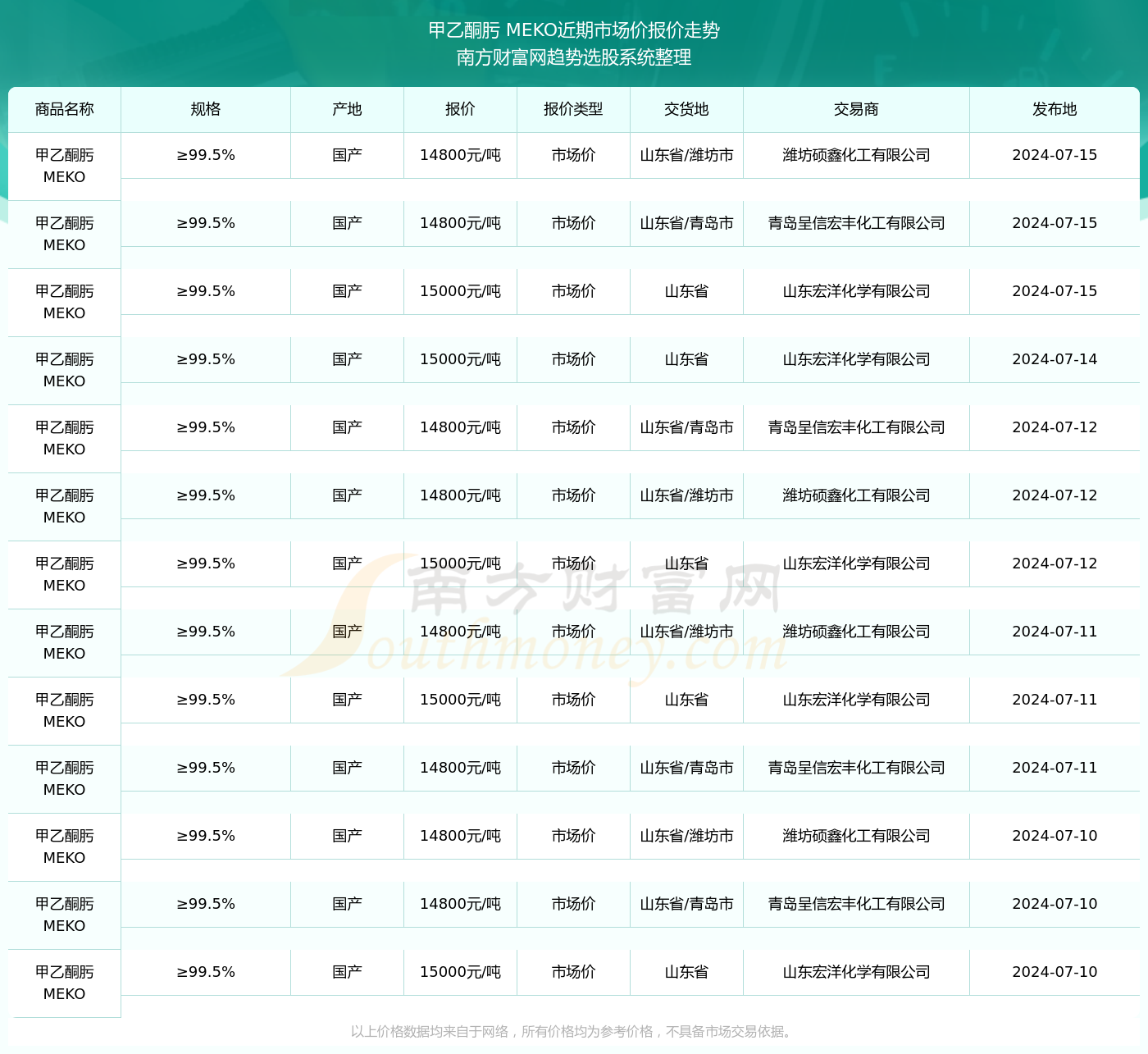This screenshot has width=1148, height=1054.
Task: Select 15000元/吨 price in the 2024-07-14 row
Action: [460, 359]
